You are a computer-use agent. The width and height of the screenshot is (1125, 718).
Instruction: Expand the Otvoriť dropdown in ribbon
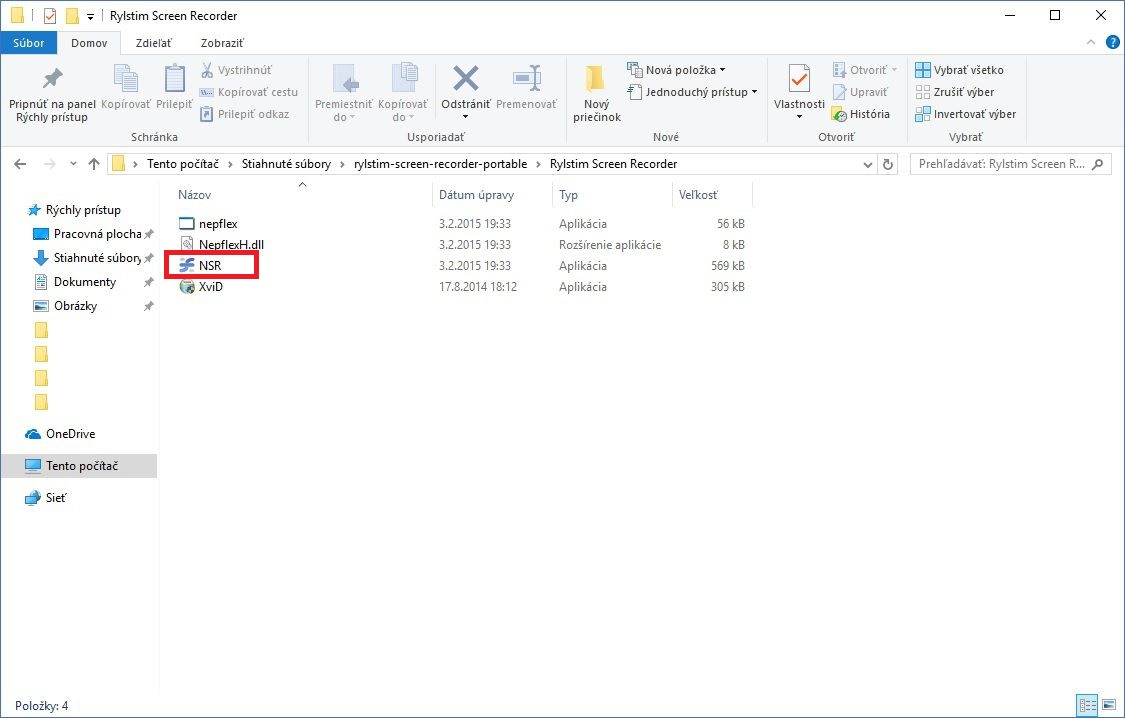pos(865,70)
